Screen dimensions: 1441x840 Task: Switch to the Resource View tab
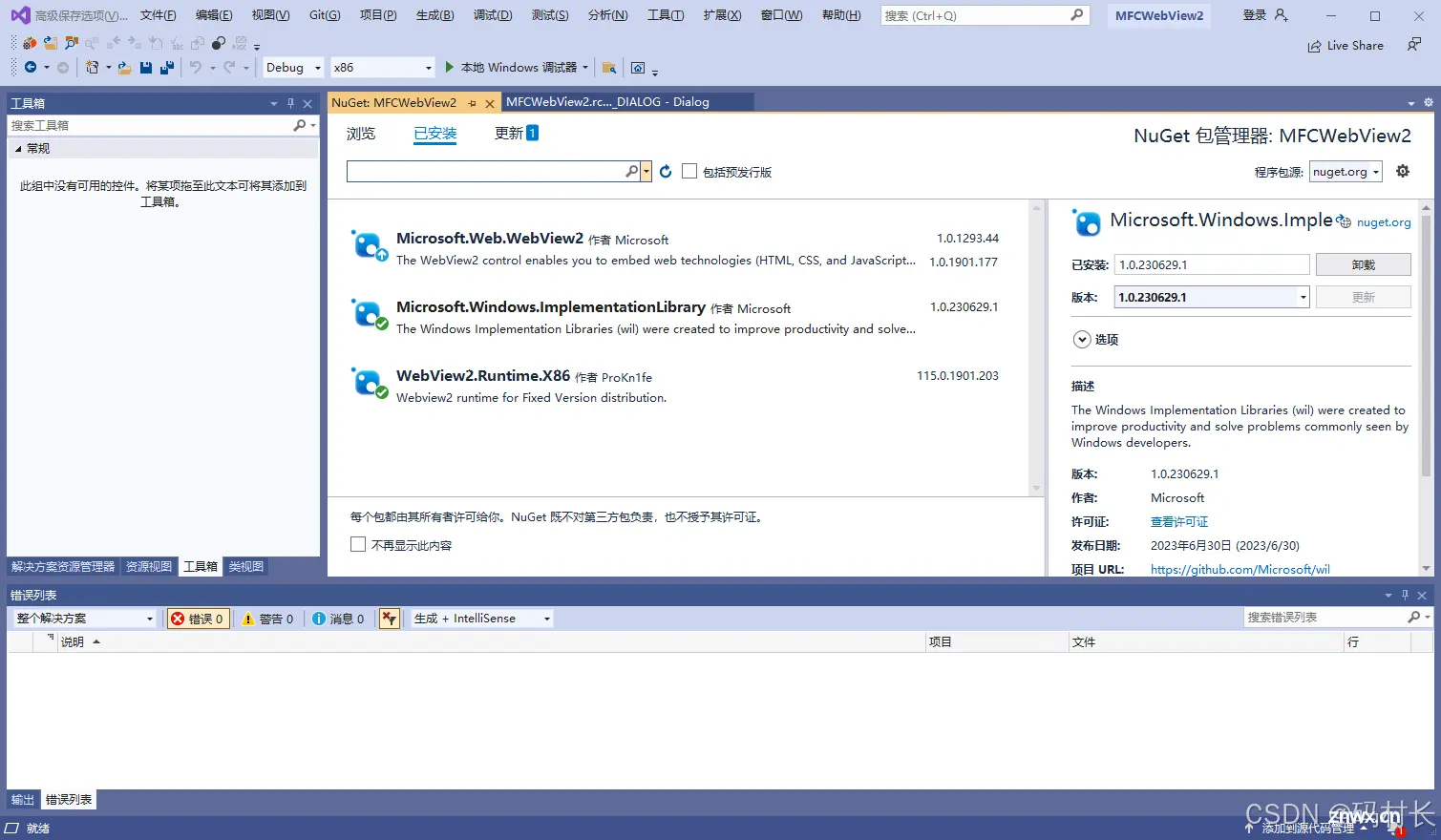point(149,566)
